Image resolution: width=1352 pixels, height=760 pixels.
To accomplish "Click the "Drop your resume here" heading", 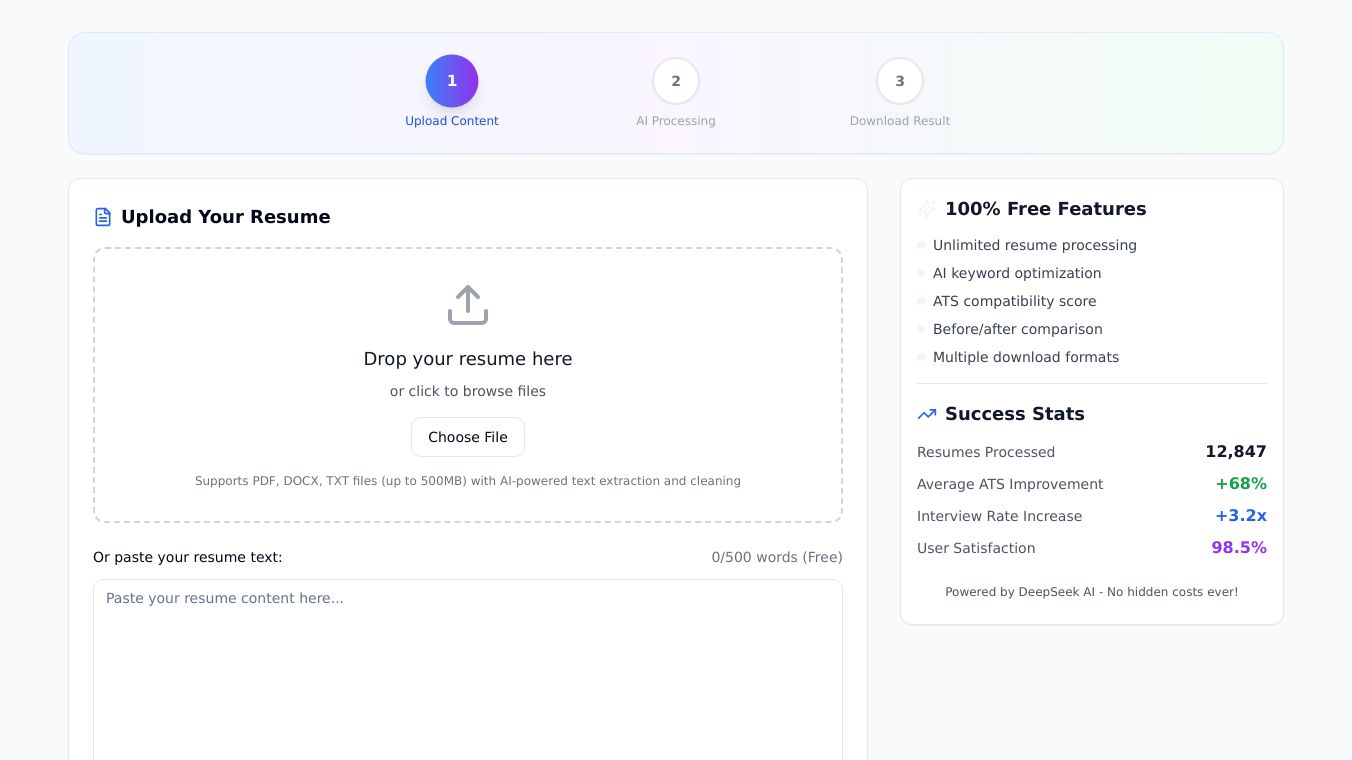I will [468, 359].
